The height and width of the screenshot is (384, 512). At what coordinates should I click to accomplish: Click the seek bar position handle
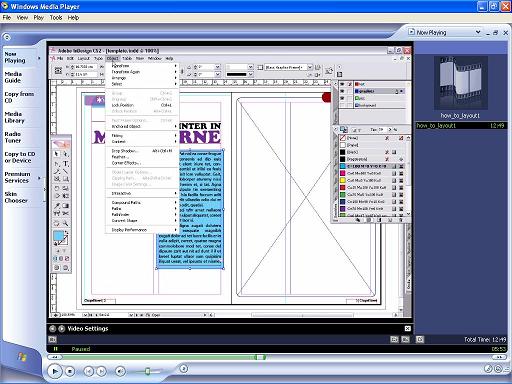click(x=260, y=357)
